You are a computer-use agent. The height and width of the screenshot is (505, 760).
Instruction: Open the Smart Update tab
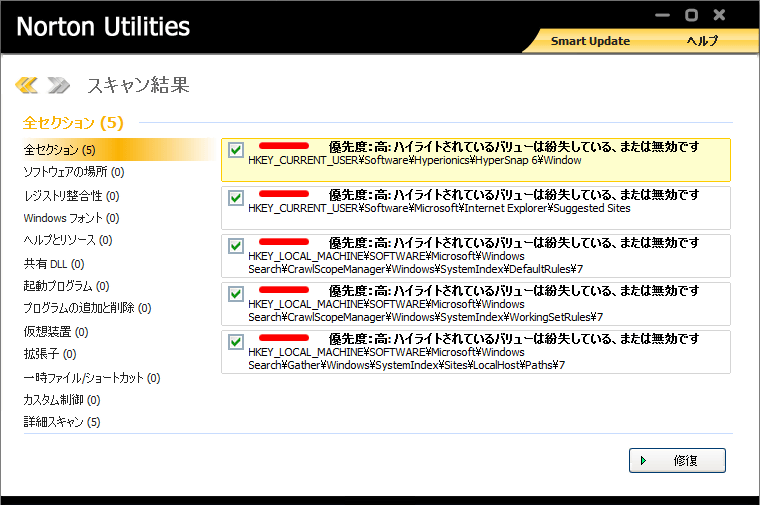[x=590, y=41]
